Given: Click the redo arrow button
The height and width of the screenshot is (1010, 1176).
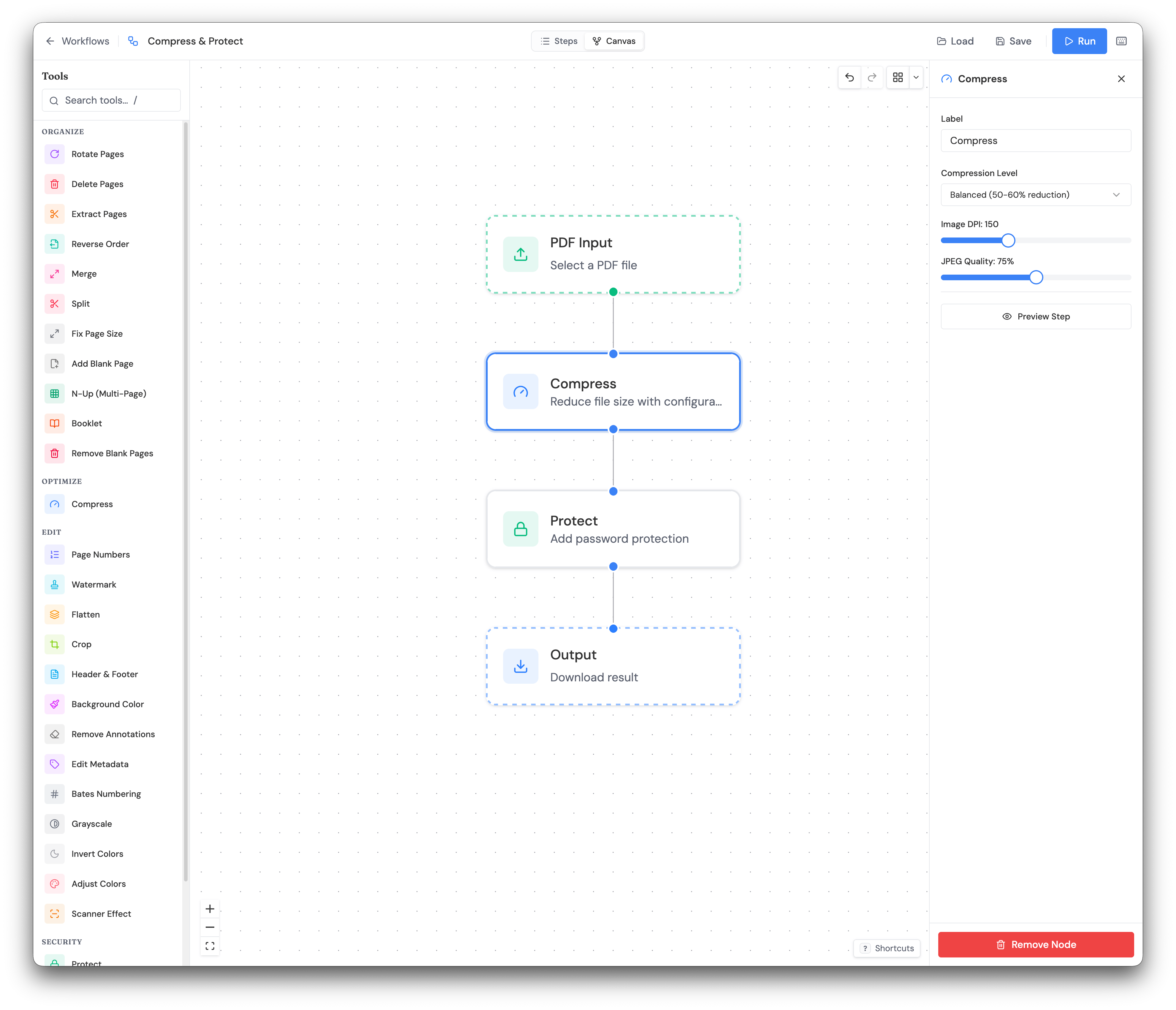Looking at the screenshot, I should point(872,78).
